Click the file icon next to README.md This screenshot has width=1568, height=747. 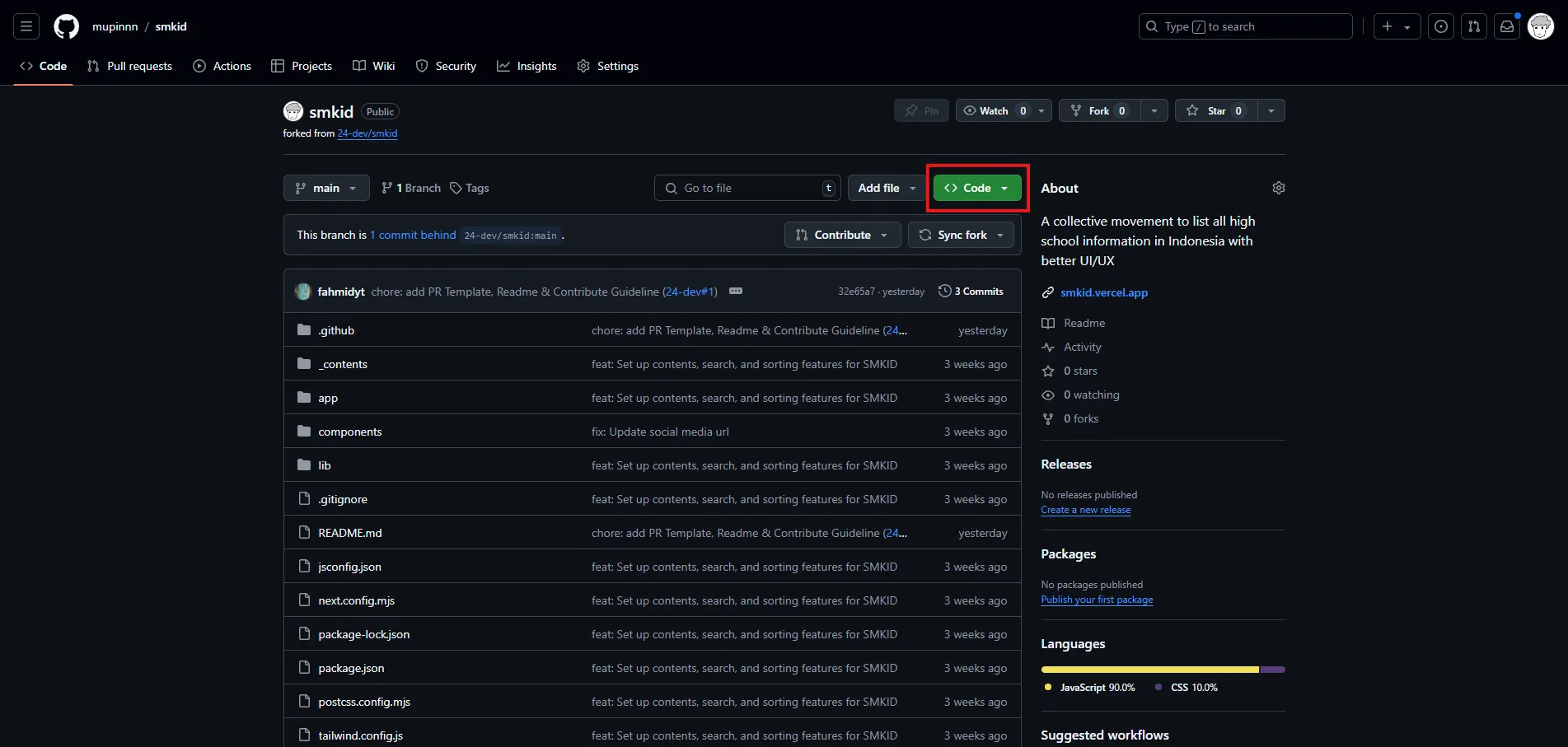pyautogui.click(x=304, y=532)
